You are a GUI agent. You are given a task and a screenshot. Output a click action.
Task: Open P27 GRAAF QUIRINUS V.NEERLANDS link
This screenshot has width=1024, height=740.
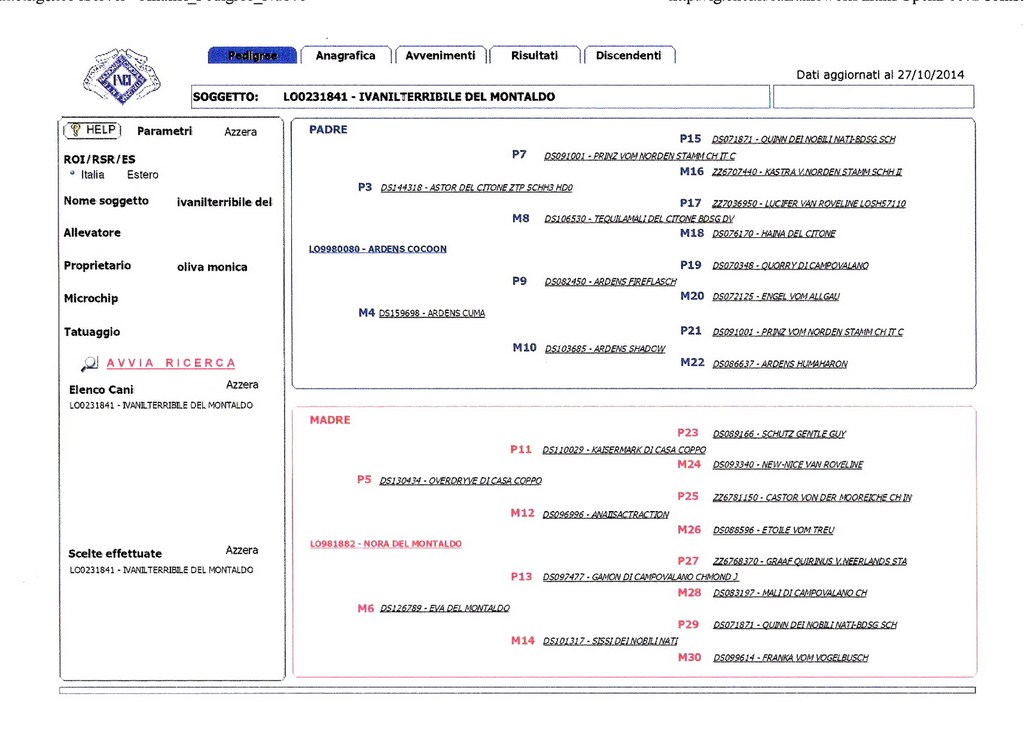(809, 561)
